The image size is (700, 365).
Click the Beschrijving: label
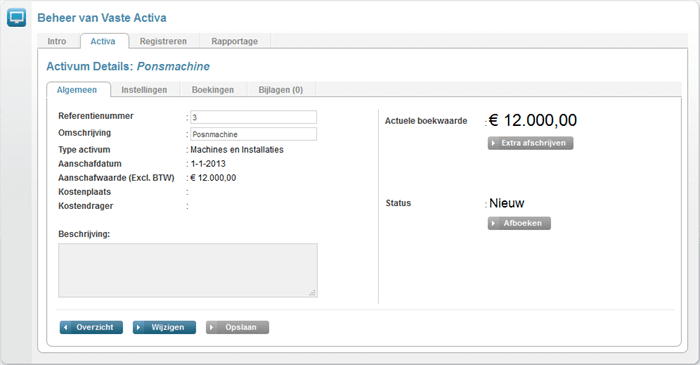(84, 234)
